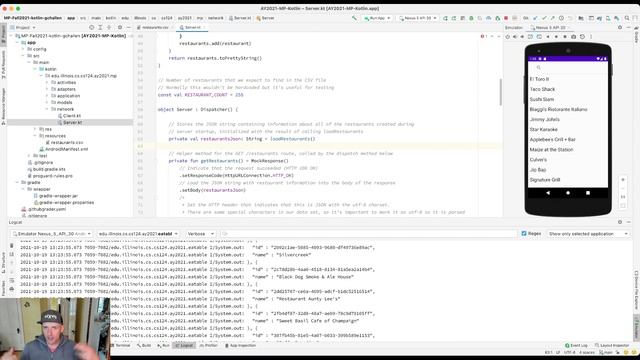Select the adapters package in tree
This screenshot has width=640, height=360.
[66, 89]
